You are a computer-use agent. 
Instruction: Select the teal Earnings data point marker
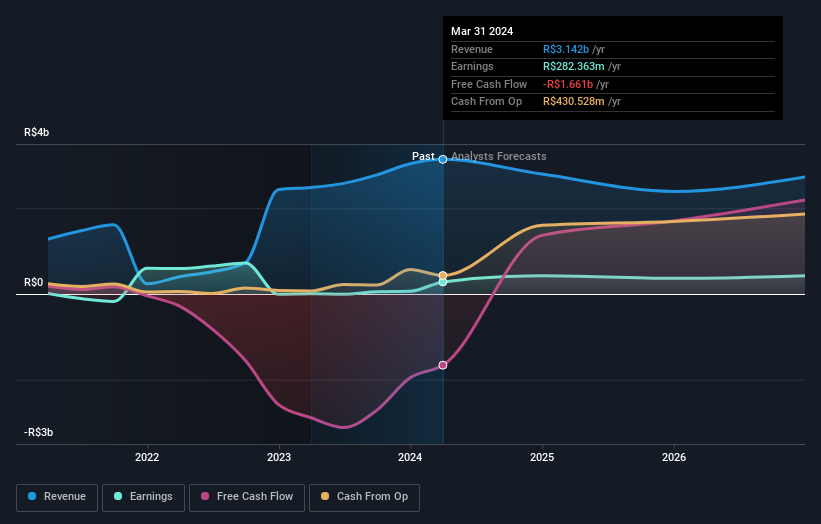click(443, 282)
